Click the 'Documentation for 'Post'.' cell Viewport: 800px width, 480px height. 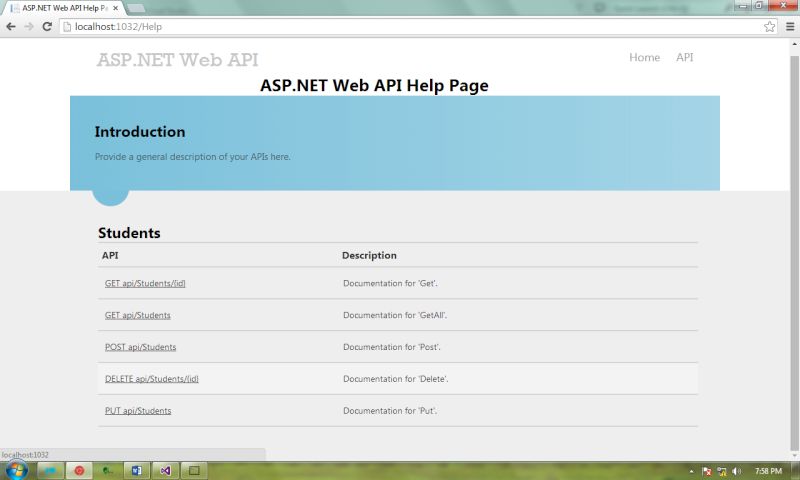point(392,347)
